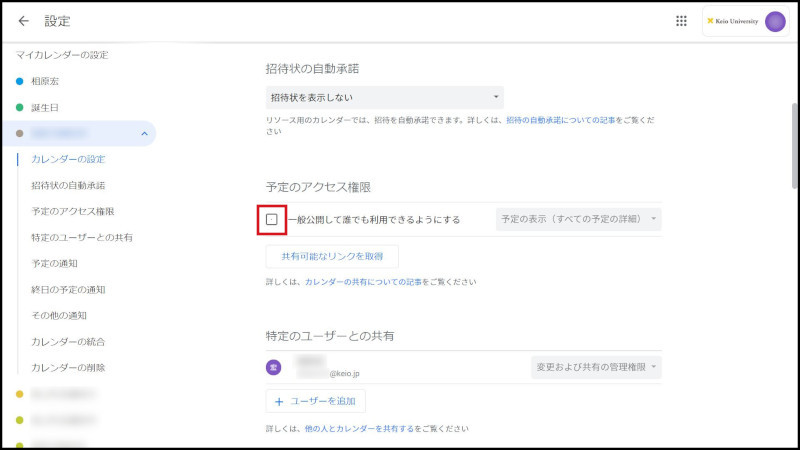The width and height of the screenshot is (800, 450).
Task: Click the purple account avatar top right
Action: click(775, 21)
